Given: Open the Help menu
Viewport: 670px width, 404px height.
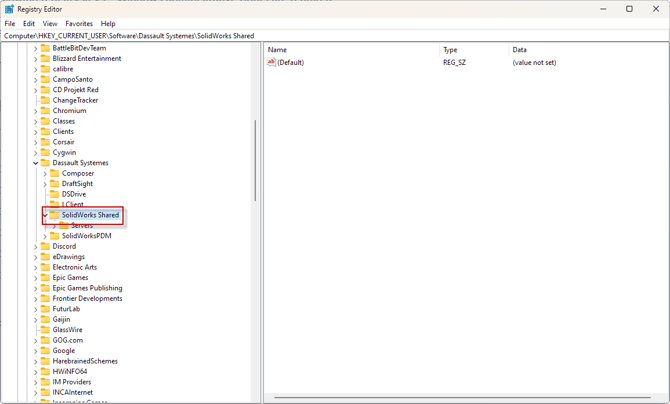Looking at the screenshot, I should (108, 24).
